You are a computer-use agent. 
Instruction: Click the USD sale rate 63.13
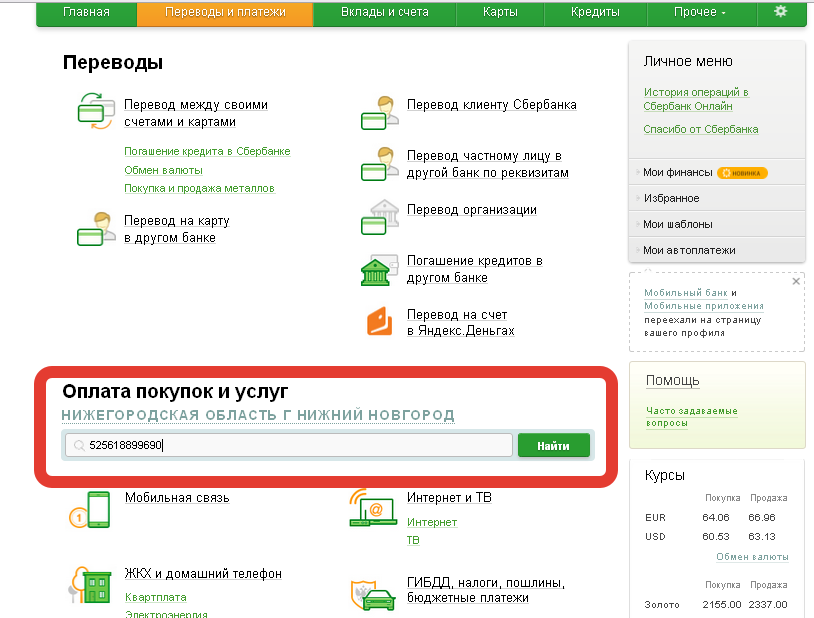pos(762,536)
